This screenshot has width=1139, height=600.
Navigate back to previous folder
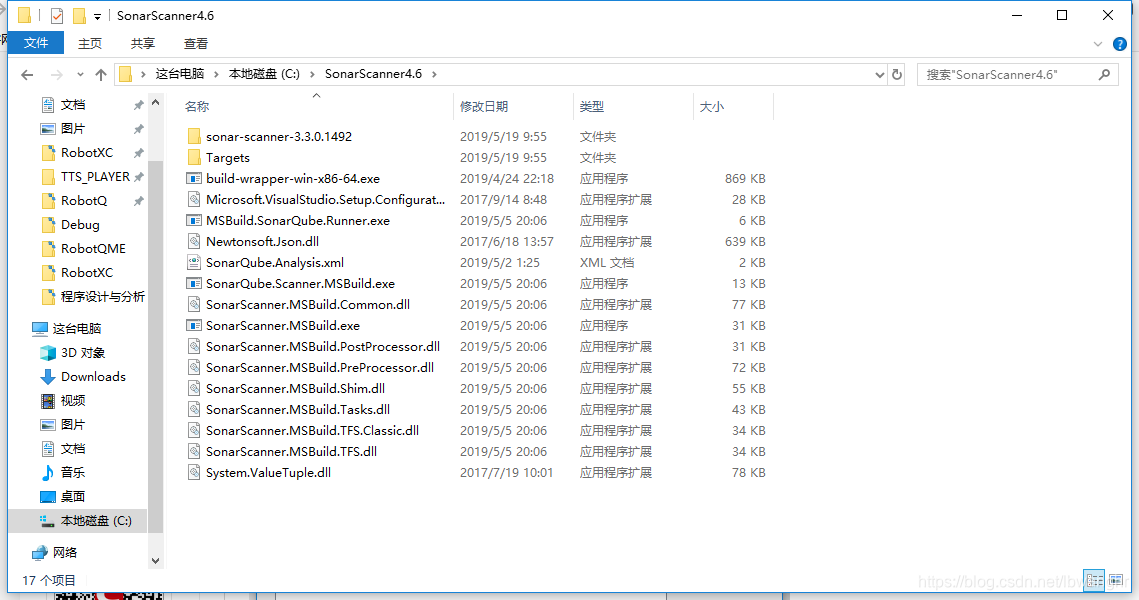[27, 74]
